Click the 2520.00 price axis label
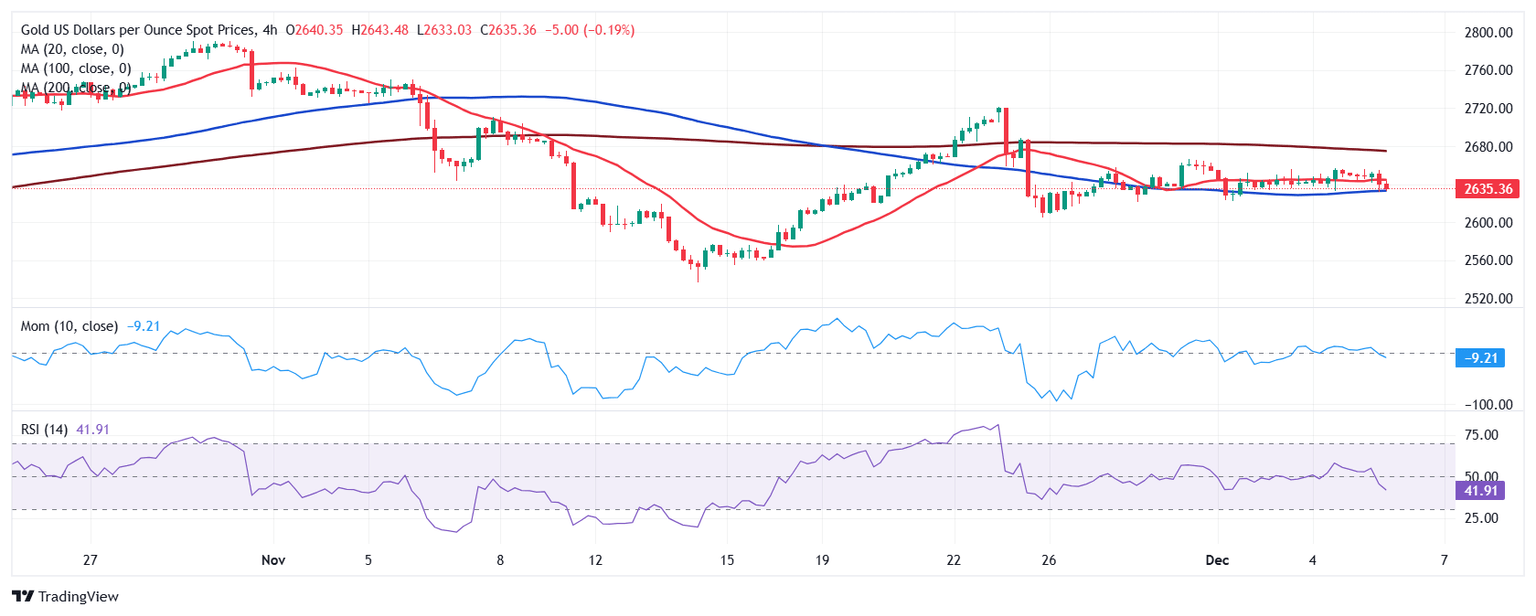 coord(1483,299)
